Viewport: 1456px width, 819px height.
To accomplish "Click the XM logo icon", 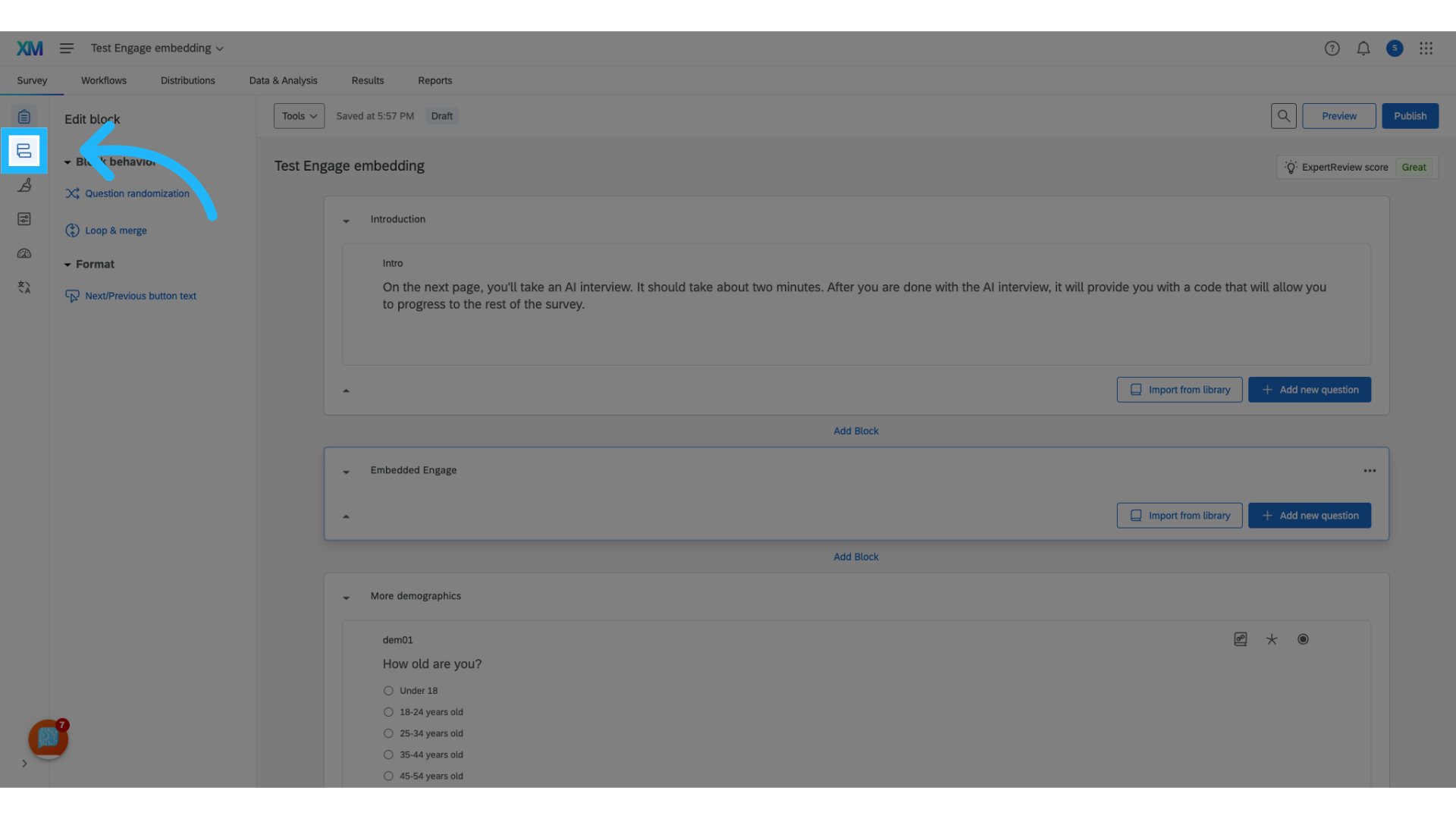I will (30, 49).
